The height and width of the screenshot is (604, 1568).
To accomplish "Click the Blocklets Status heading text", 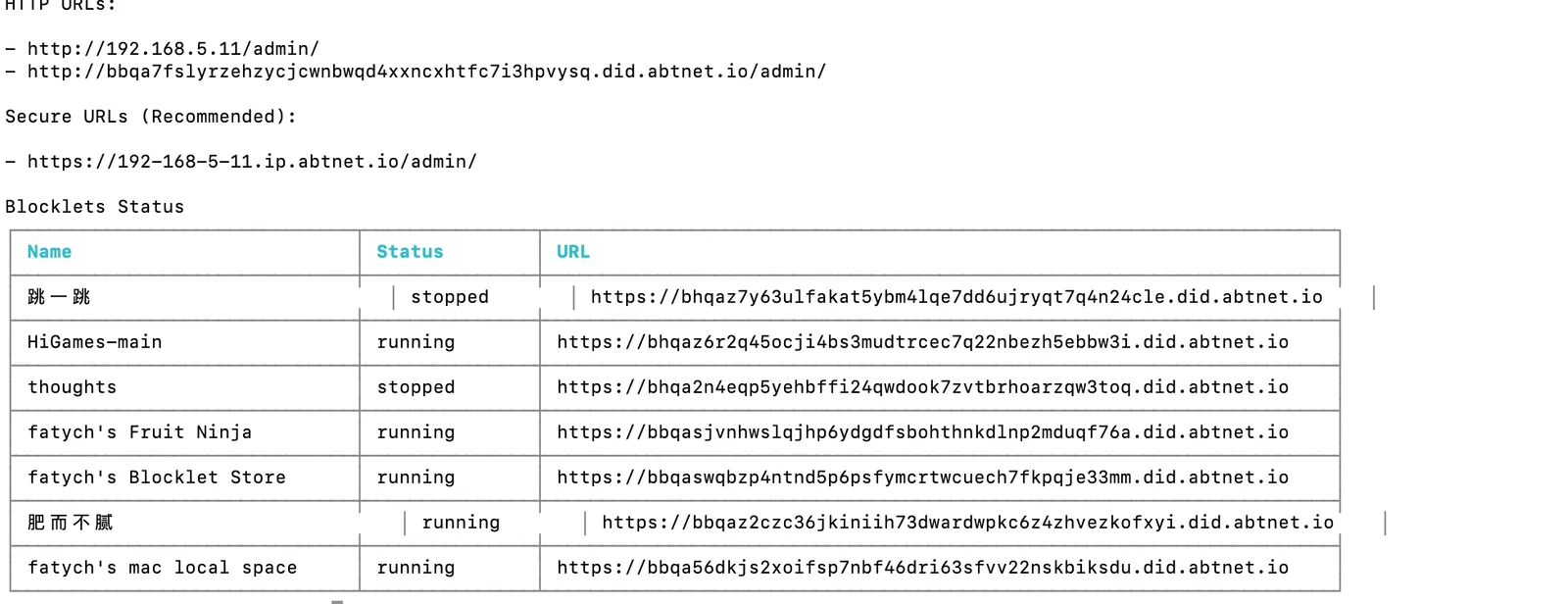I will pos(94,207).
